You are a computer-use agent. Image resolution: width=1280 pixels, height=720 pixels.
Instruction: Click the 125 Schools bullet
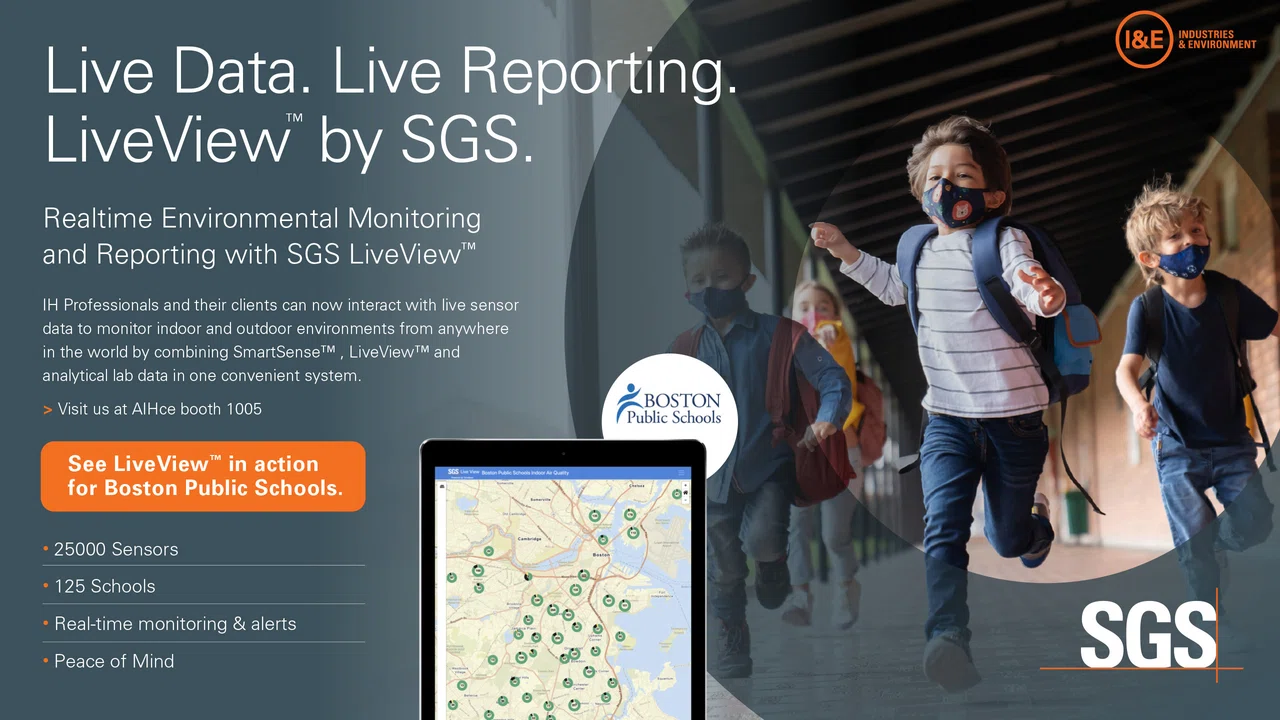[99, 586]
